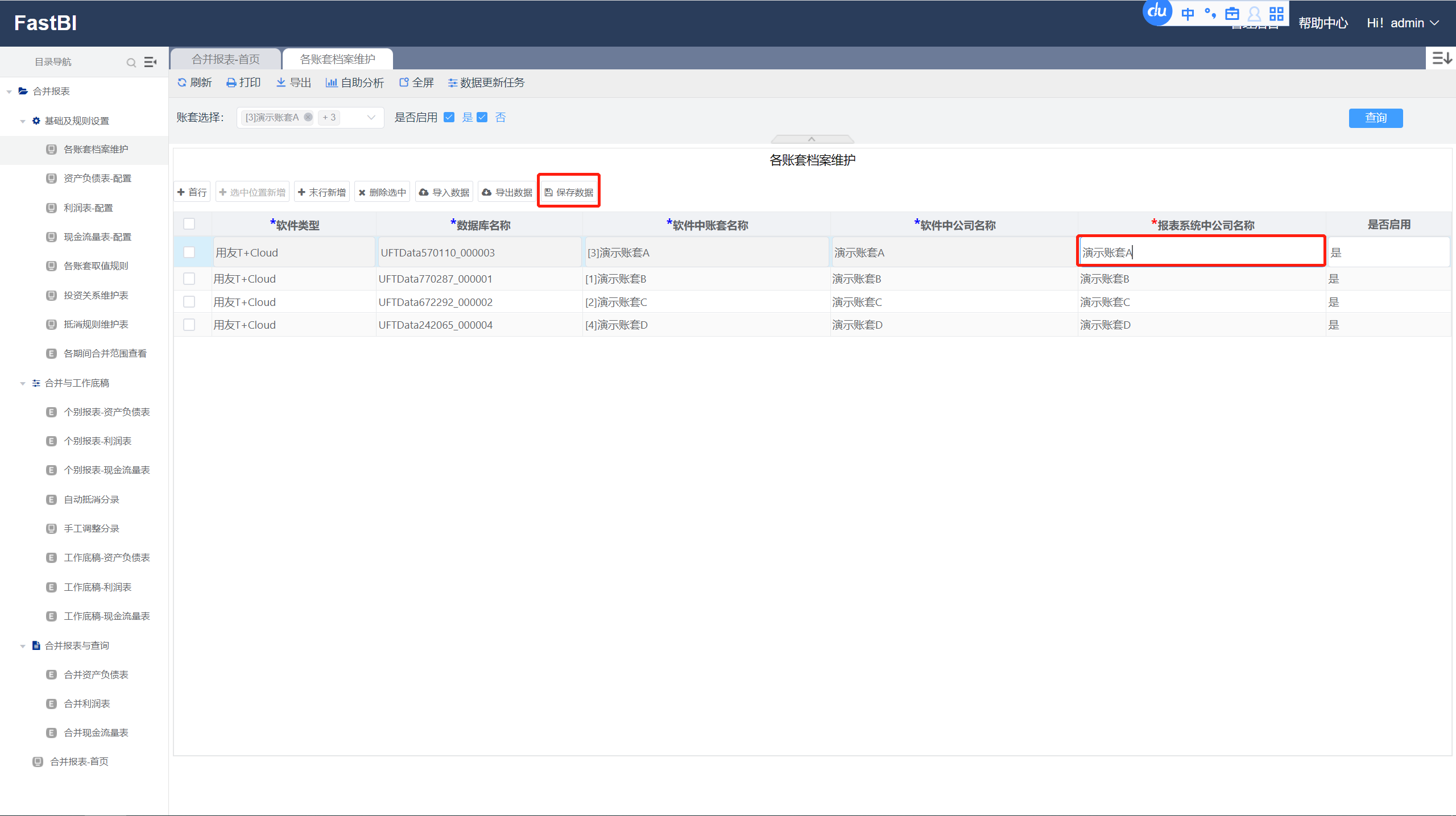Click the print (打印) icon
This screenshot has height=816, width=1456.
click(231, 83)
